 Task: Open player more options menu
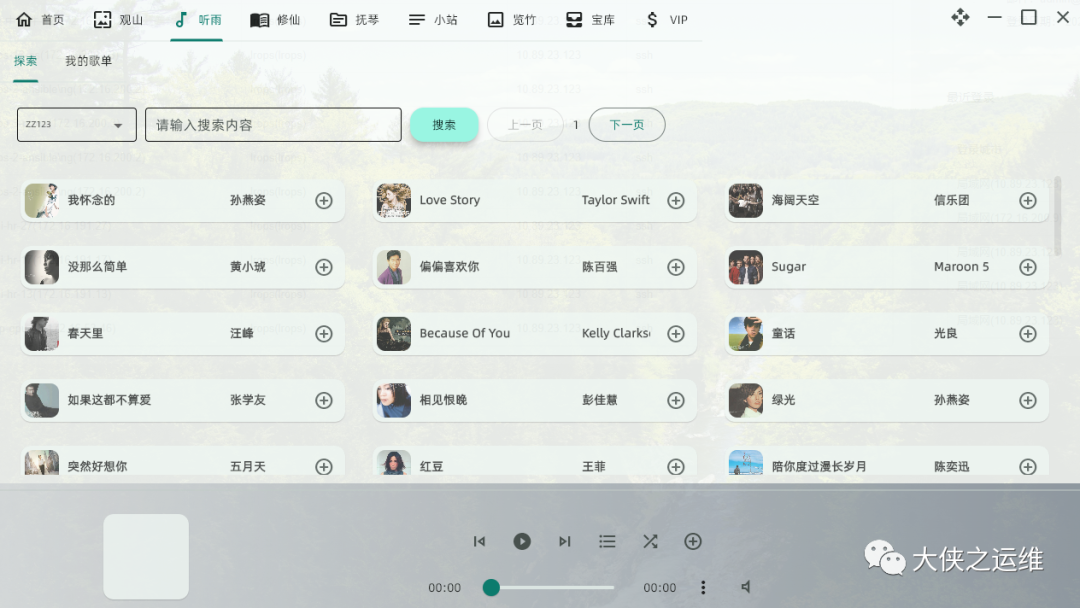click(x=703, y=587)
